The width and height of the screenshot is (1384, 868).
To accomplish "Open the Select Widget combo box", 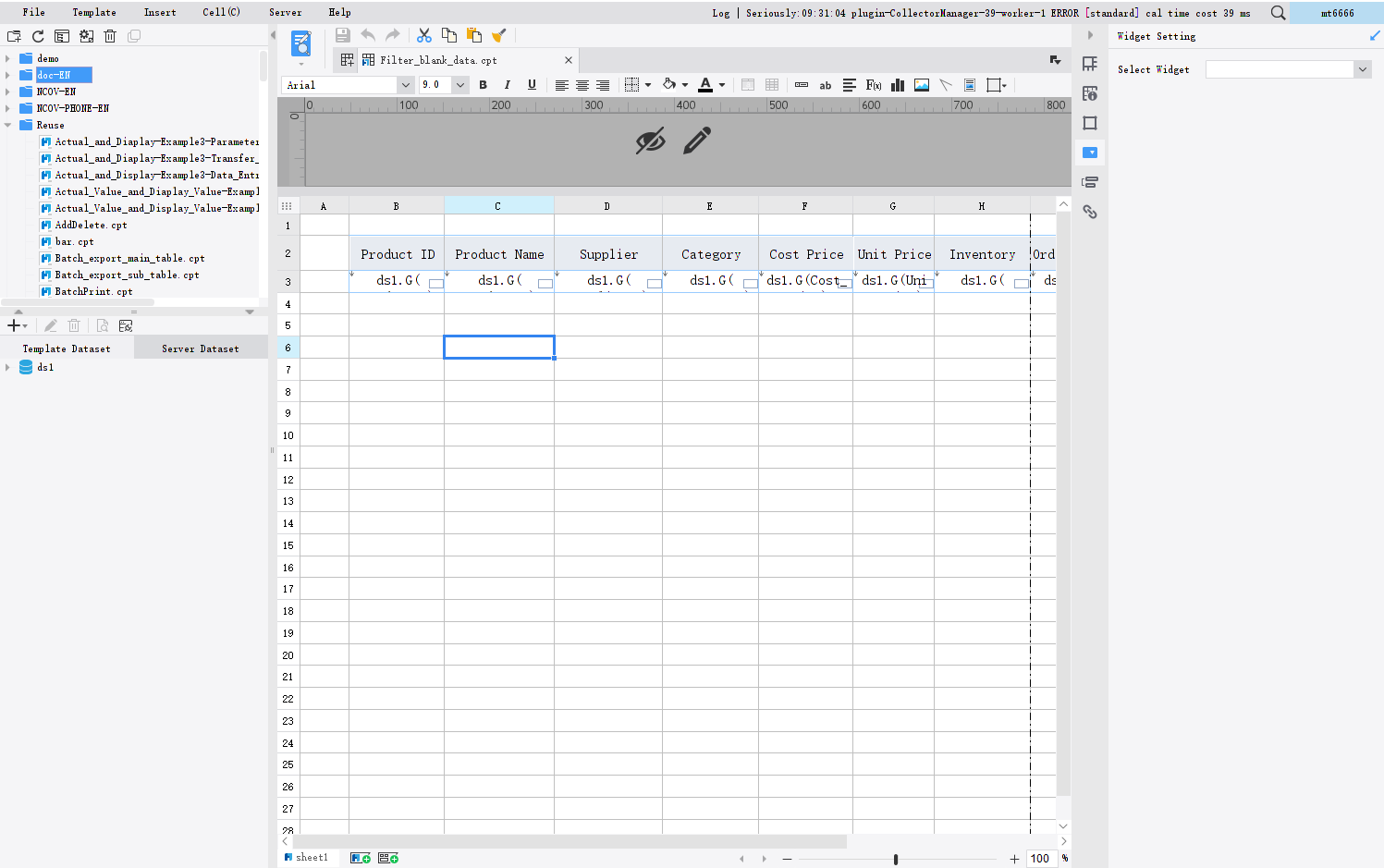I will pos(1288,68).
